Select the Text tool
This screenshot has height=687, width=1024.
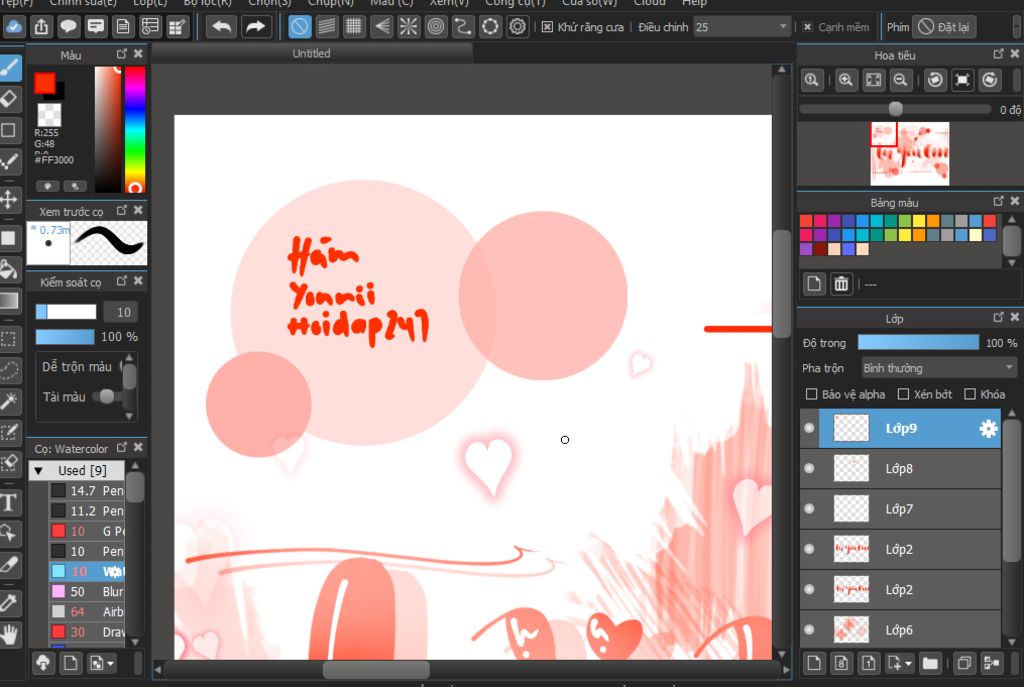tap(9, 502)
